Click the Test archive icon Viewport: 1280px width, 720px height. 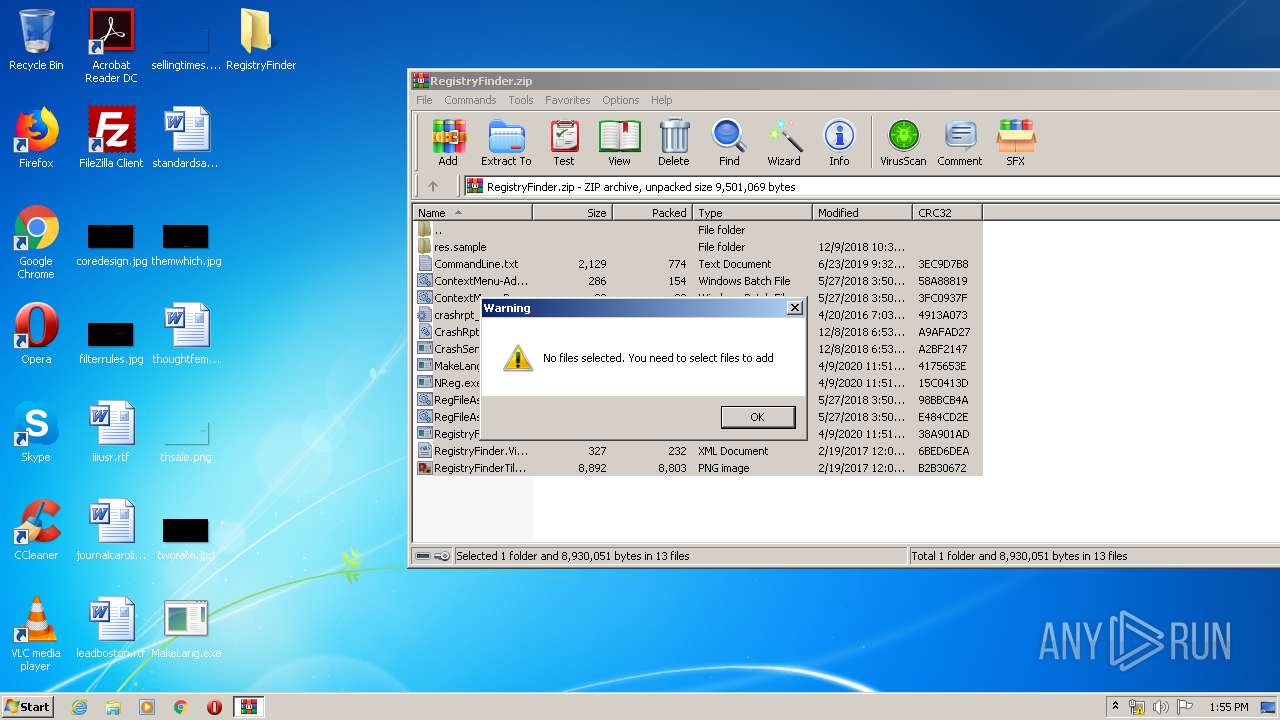564,142
